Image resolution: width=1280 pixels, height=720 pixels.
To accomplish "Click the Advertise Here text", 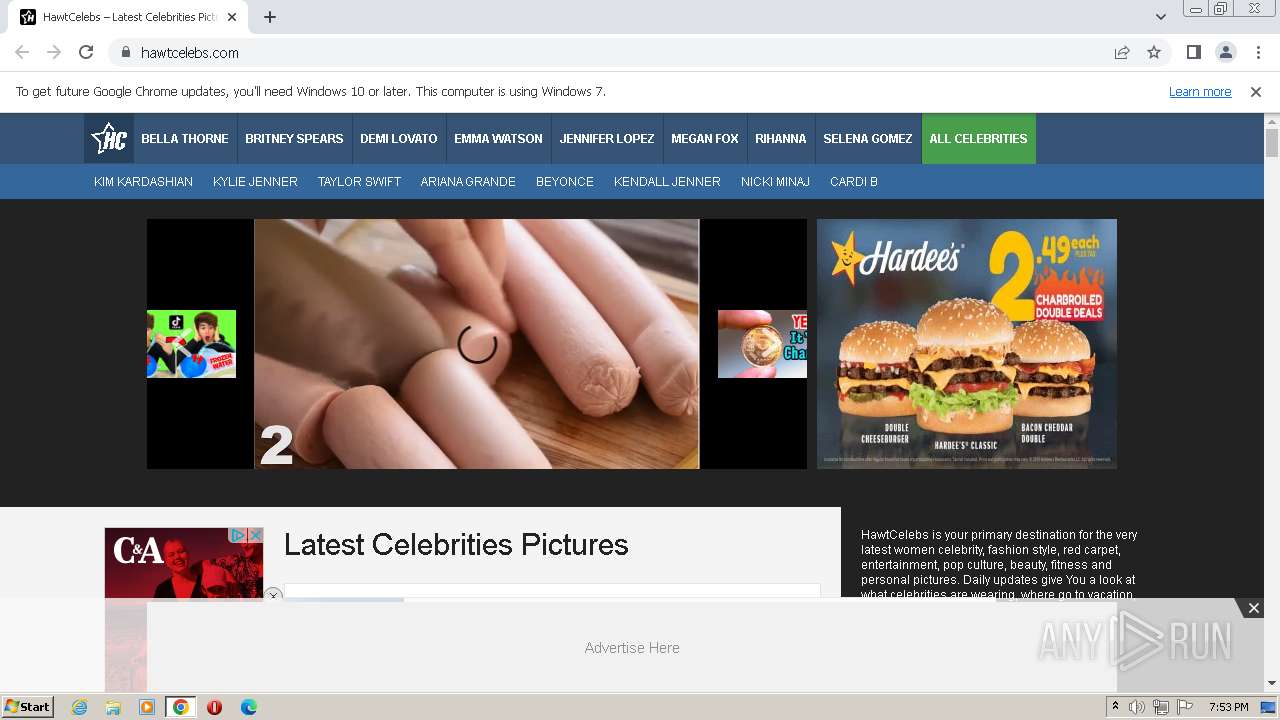I will (632, 648).
